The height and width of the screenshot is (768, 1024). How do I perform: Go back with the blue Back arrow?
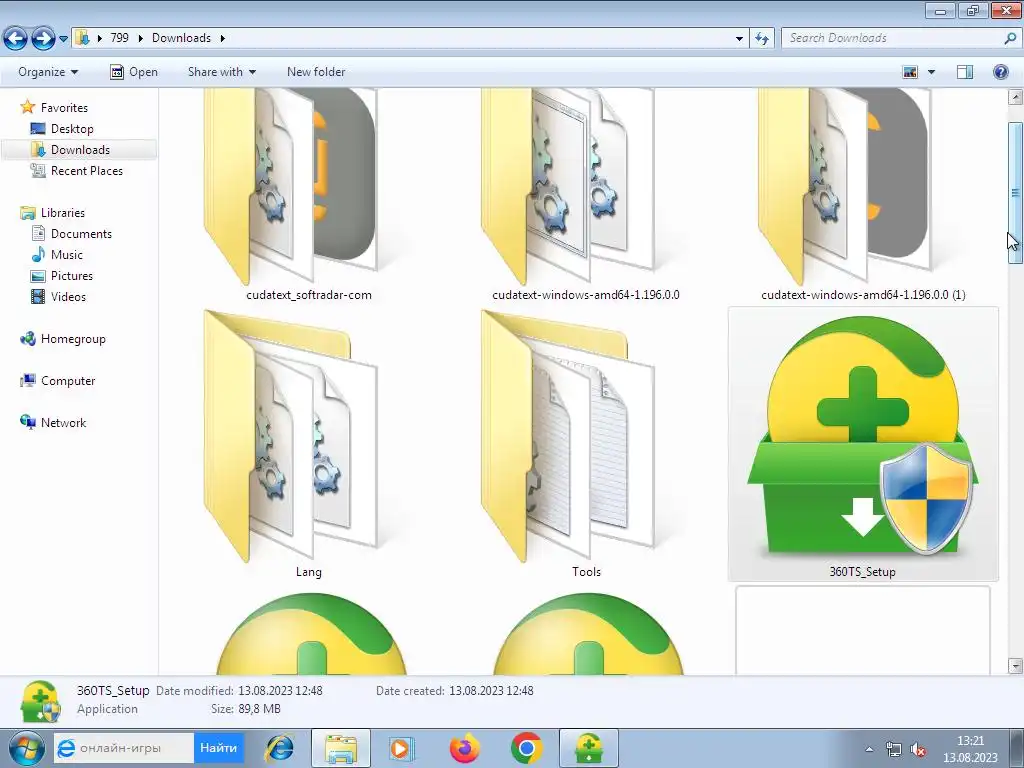[16, 39]
